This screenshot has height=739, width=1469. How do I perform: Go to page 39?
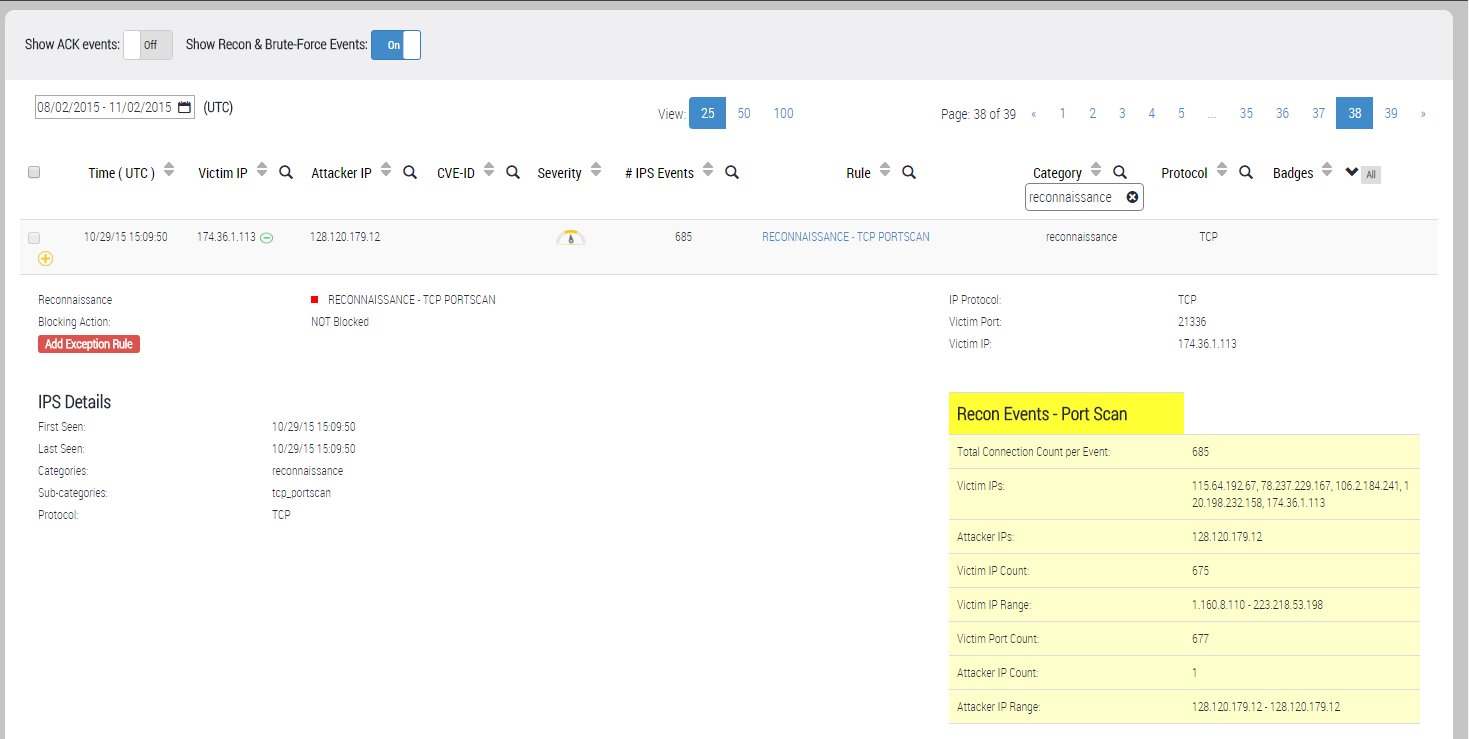point(1391,113)
